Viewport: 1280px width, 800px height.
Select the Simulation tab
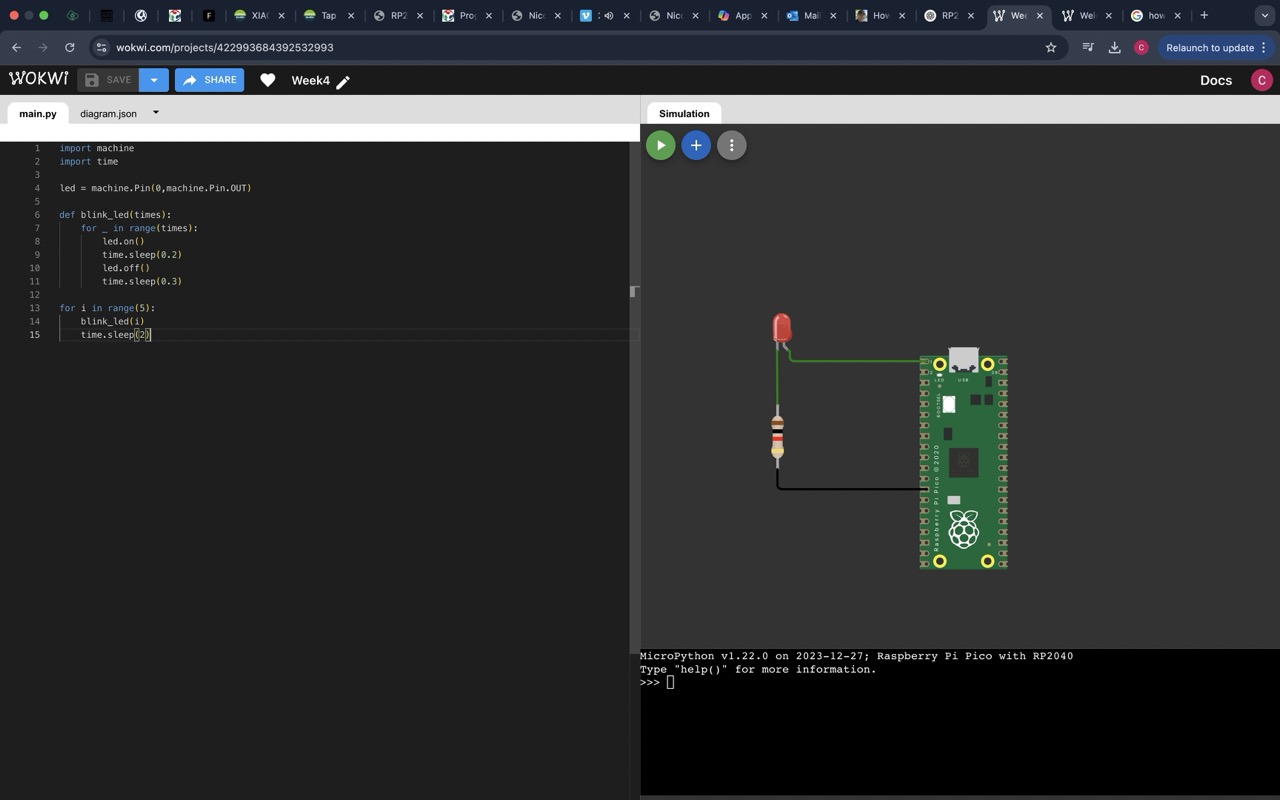tap(684, 113)
